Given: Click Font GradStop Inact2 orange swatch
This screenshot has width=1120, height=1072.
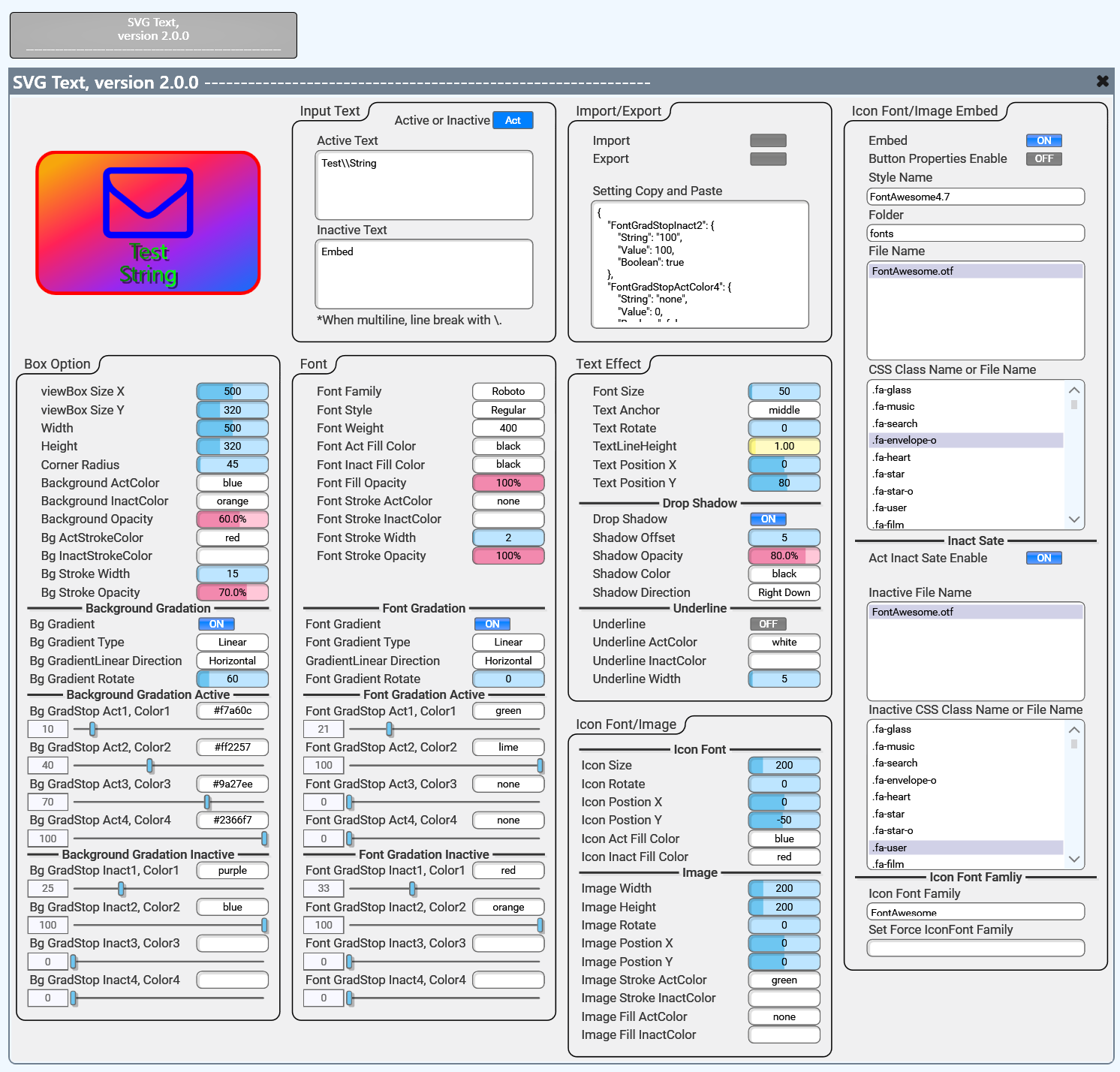Looking at the screenshot, I should [x=508, y=907].
